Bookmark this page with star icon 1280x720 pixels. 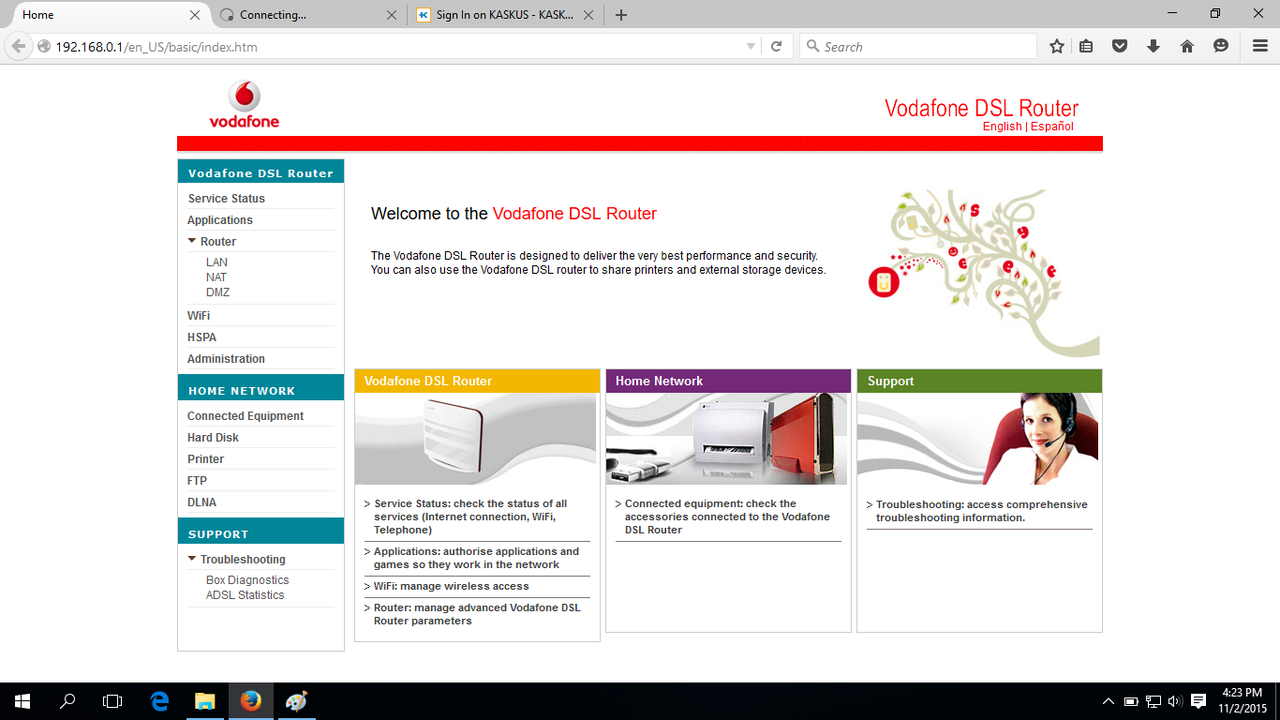[x=1057, y=46]
